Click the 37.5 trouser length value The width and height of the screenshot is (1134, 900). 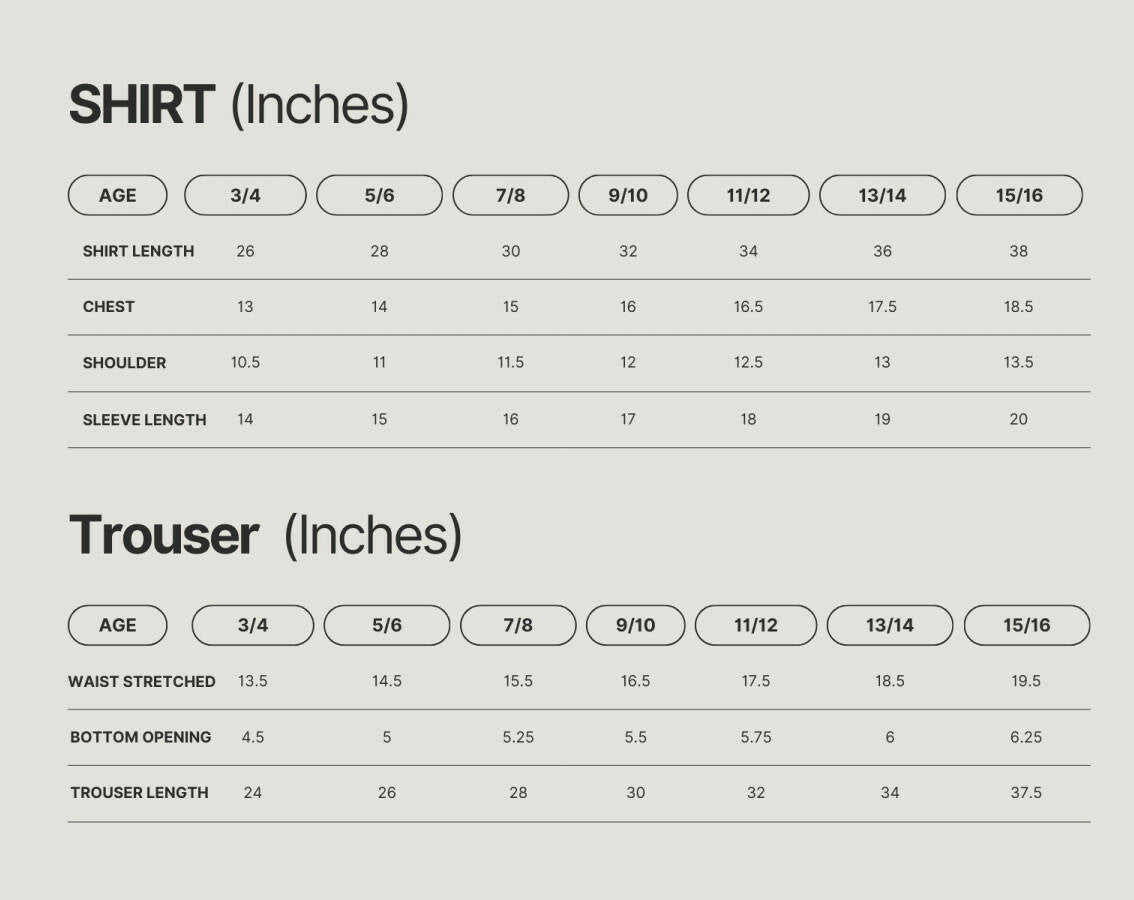point(1026,793)
